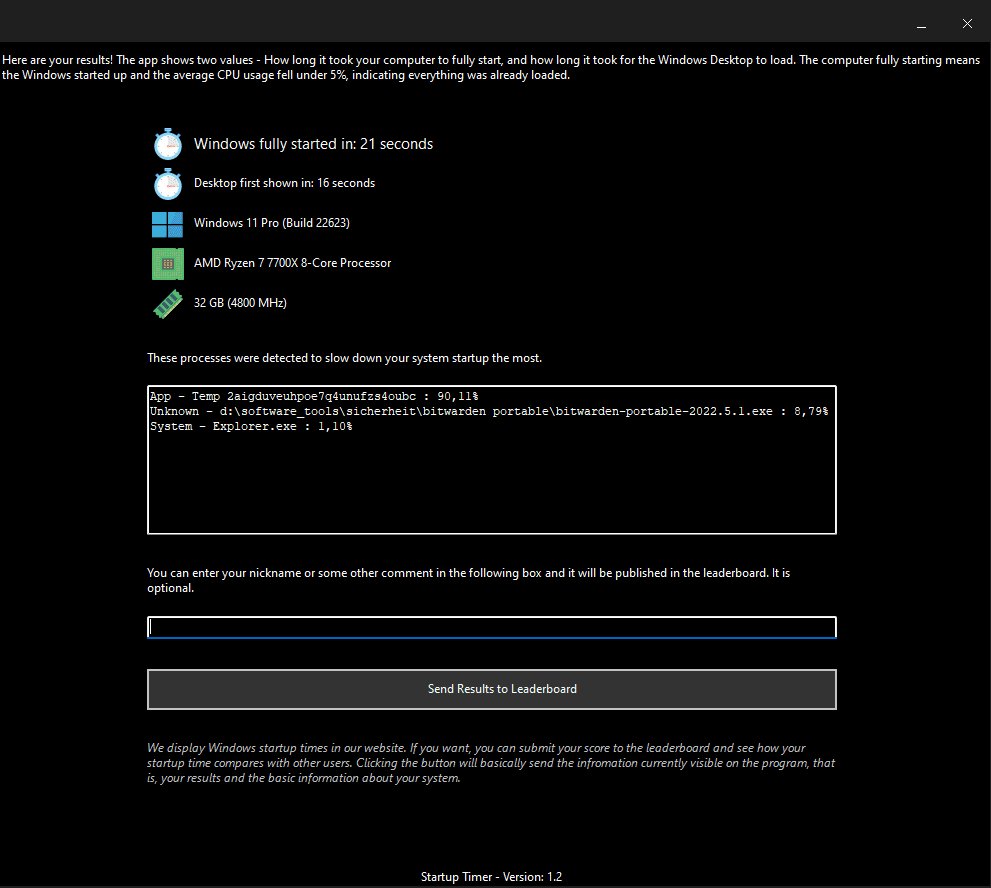Select the bitwarden-portable-2022.5.1.exe process line
The width and height of the screenshot is (991, 888).
coord(489,411)
